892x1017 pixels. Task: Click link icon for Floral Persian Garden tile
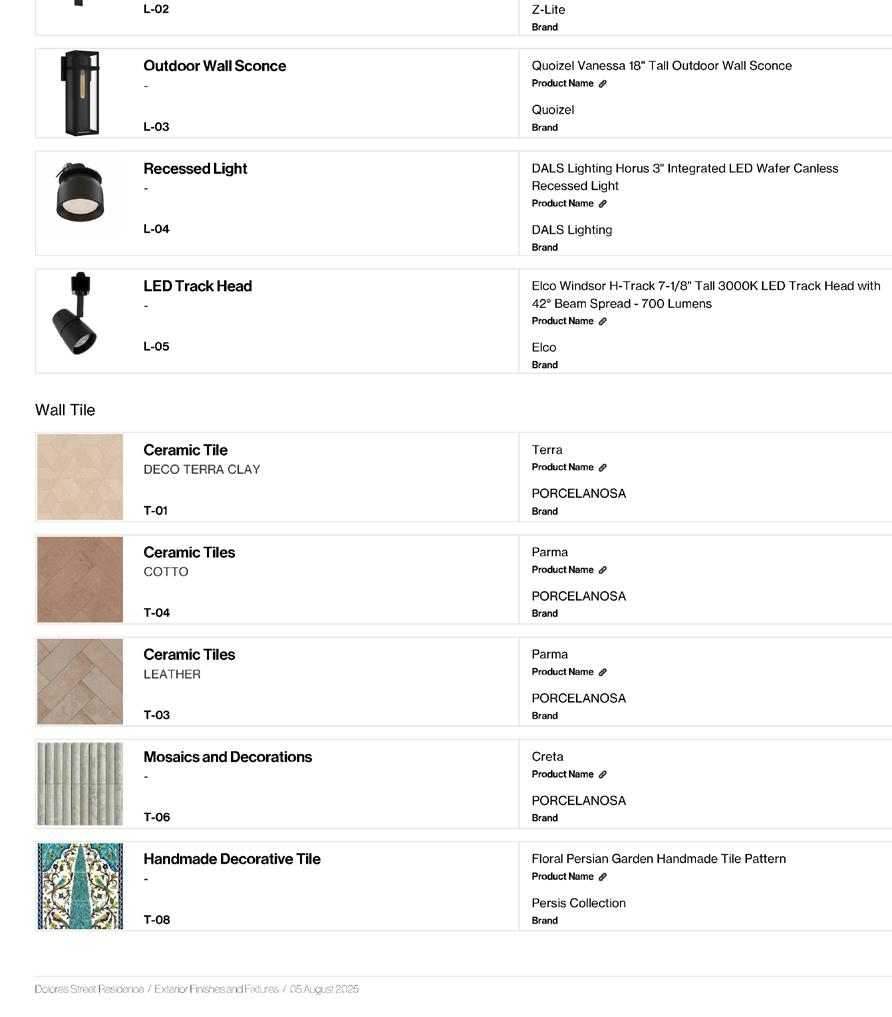pyautogui.click(x=602, y=877)
